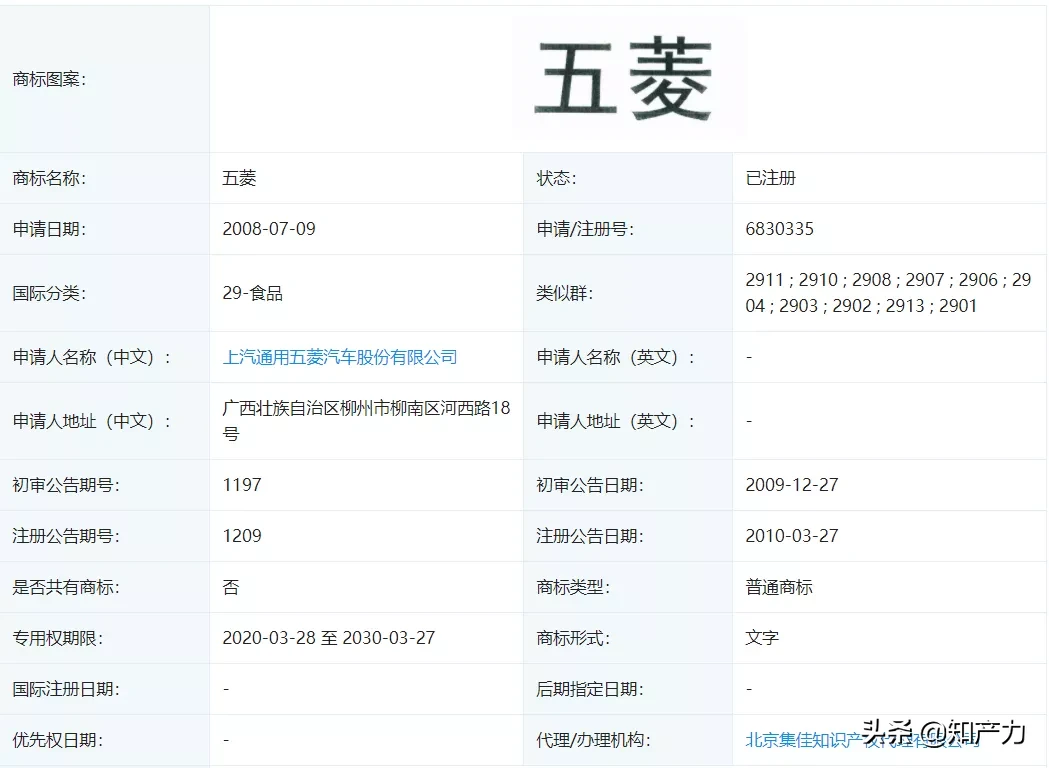This screenshot has width=1049, height=768.
Task: Select the 申请人名称（英文） label
Action: tap(615, 357)
